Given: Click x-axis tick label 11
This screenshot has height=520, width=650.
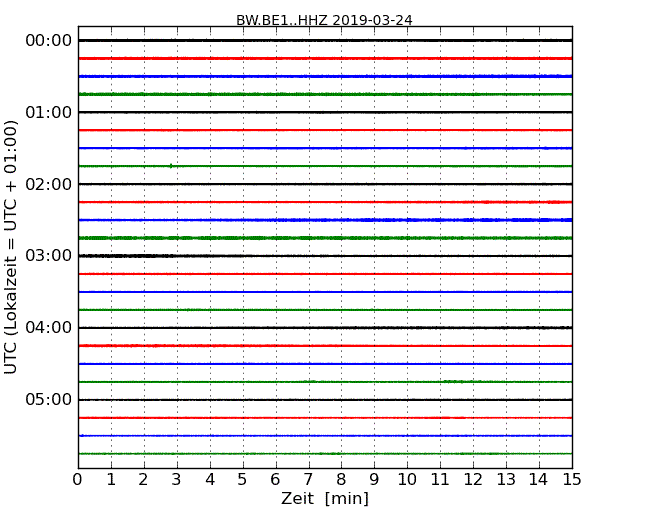Looking at the screenshot, I should click(440, 480).
